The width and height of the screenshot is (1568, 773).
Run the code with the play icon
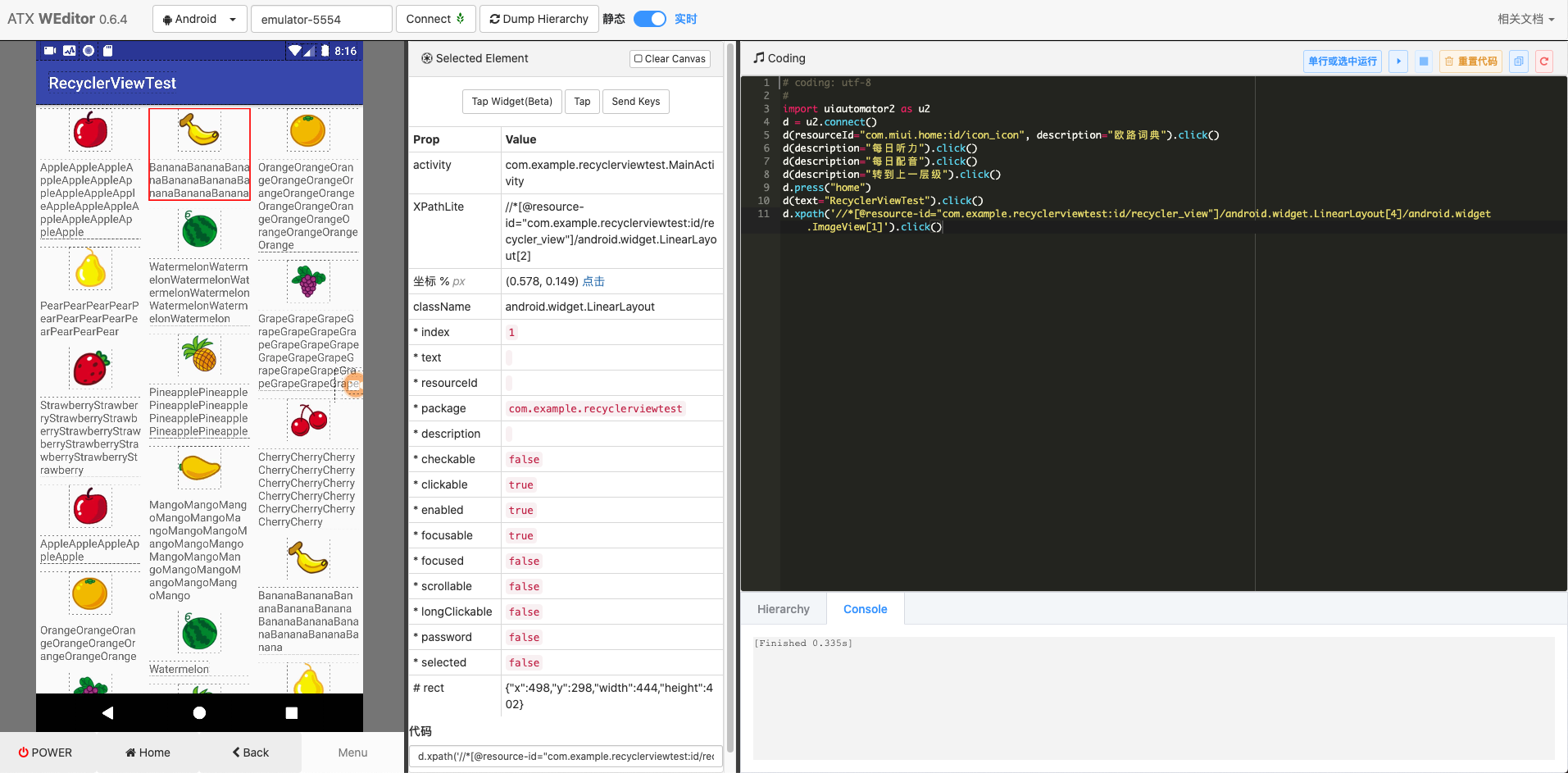[x=1398, y=61]
